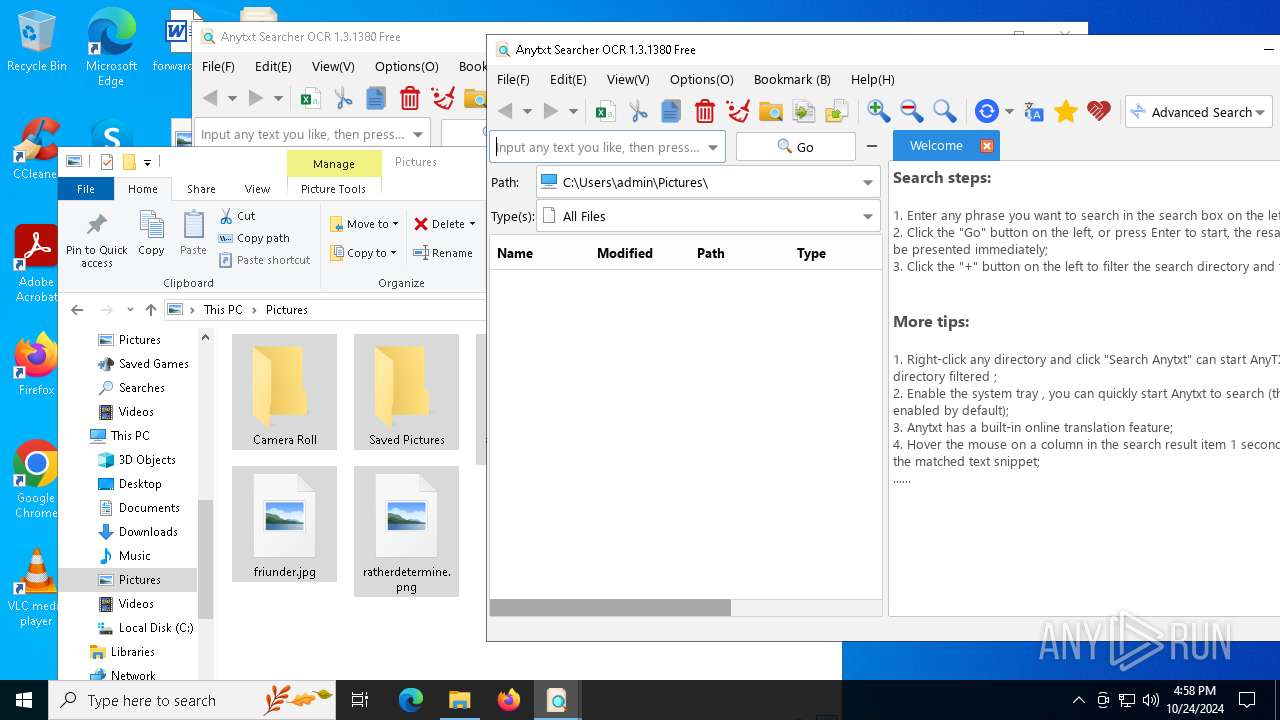Open the Edit(E) menu in front Anytxt window
Viewport: 1280px width, 720px height.
pos(568,79)
